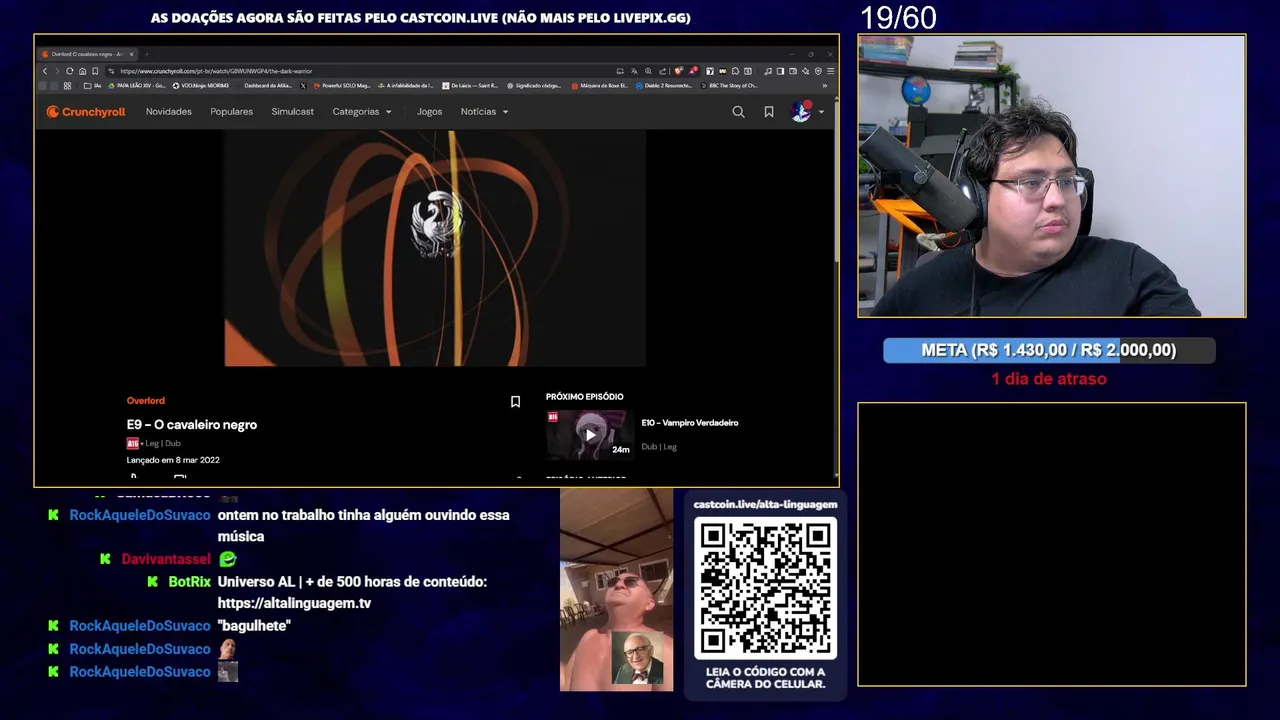Click the site settings icon before URL
1280x720 pixels.
(111, 71)
